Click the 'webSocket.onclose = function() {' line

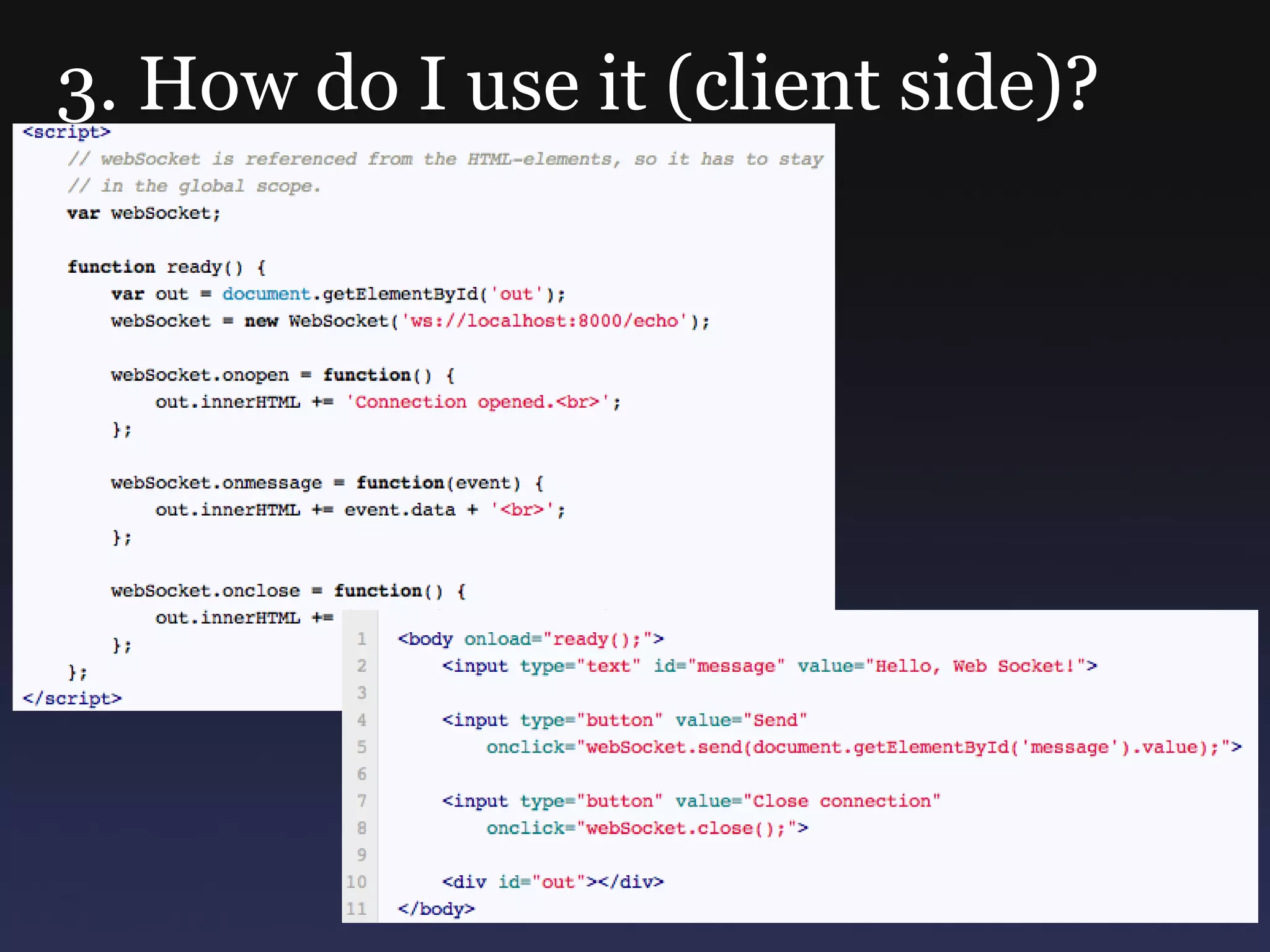[x=289, y=591]
